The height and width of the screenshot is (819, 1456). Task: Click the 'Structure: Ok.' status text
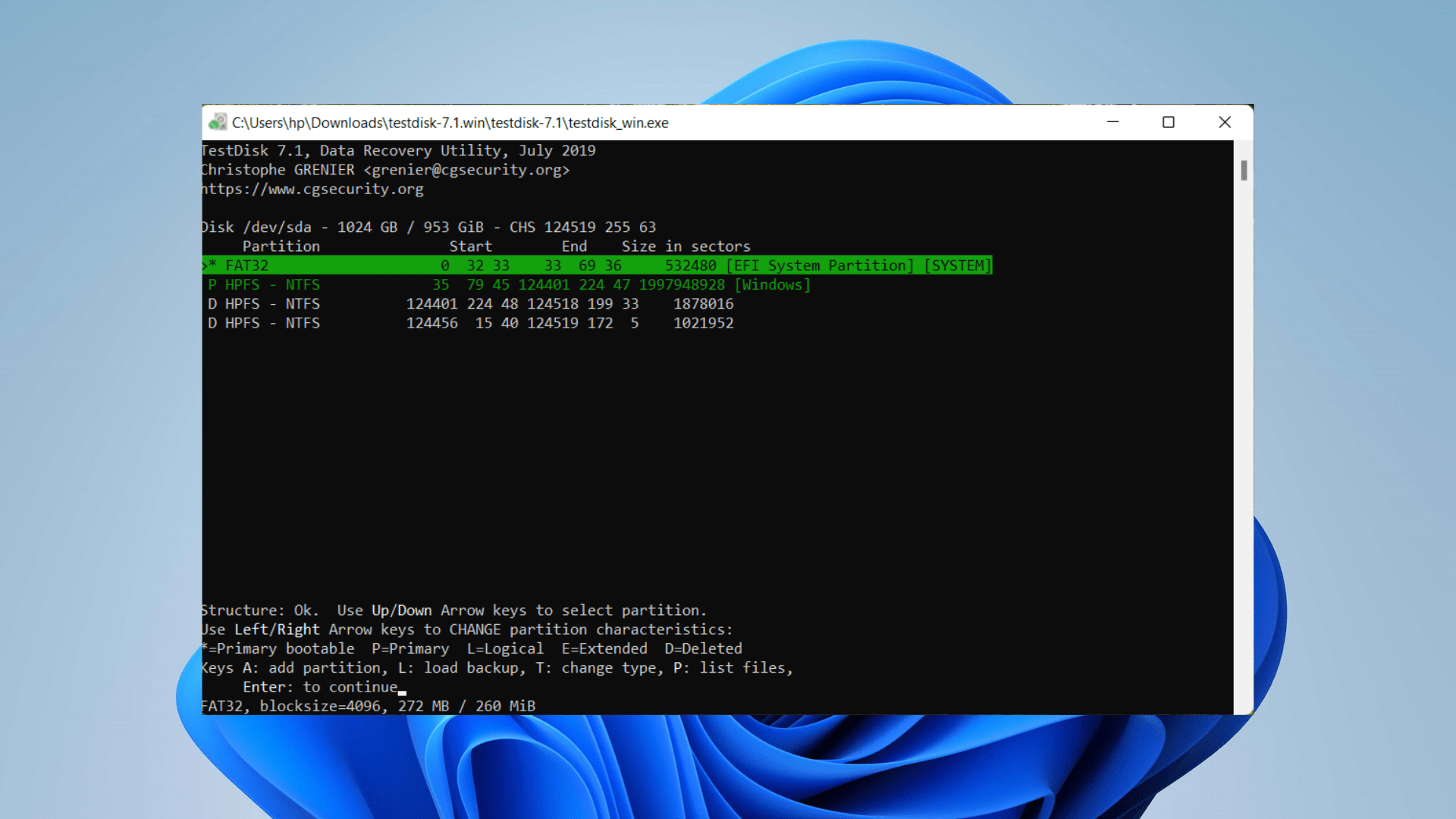point(260,610)
